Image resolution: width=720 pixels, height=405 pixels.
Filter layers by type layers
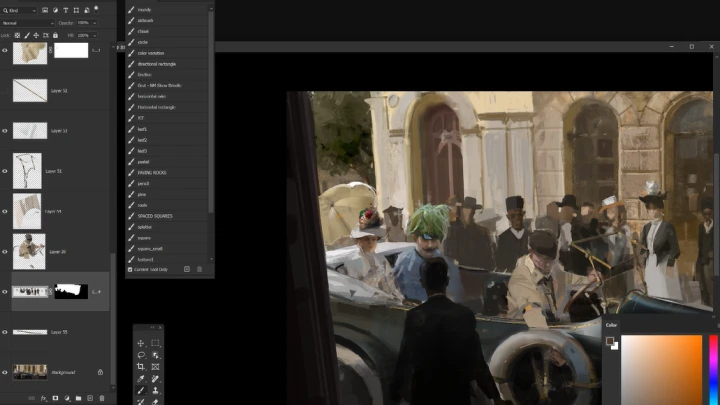(x=66, y=10)
